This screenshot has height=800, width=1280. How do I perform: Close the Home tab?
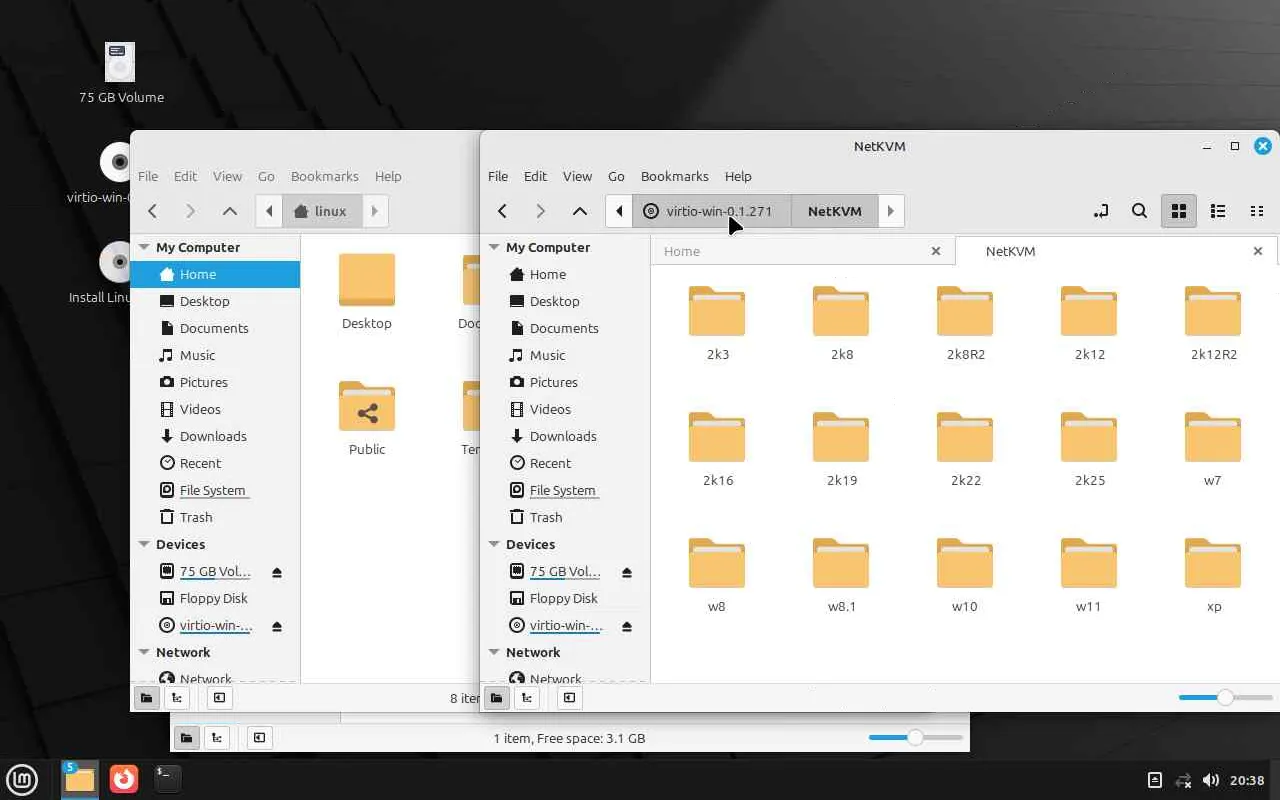coord(936,251)
